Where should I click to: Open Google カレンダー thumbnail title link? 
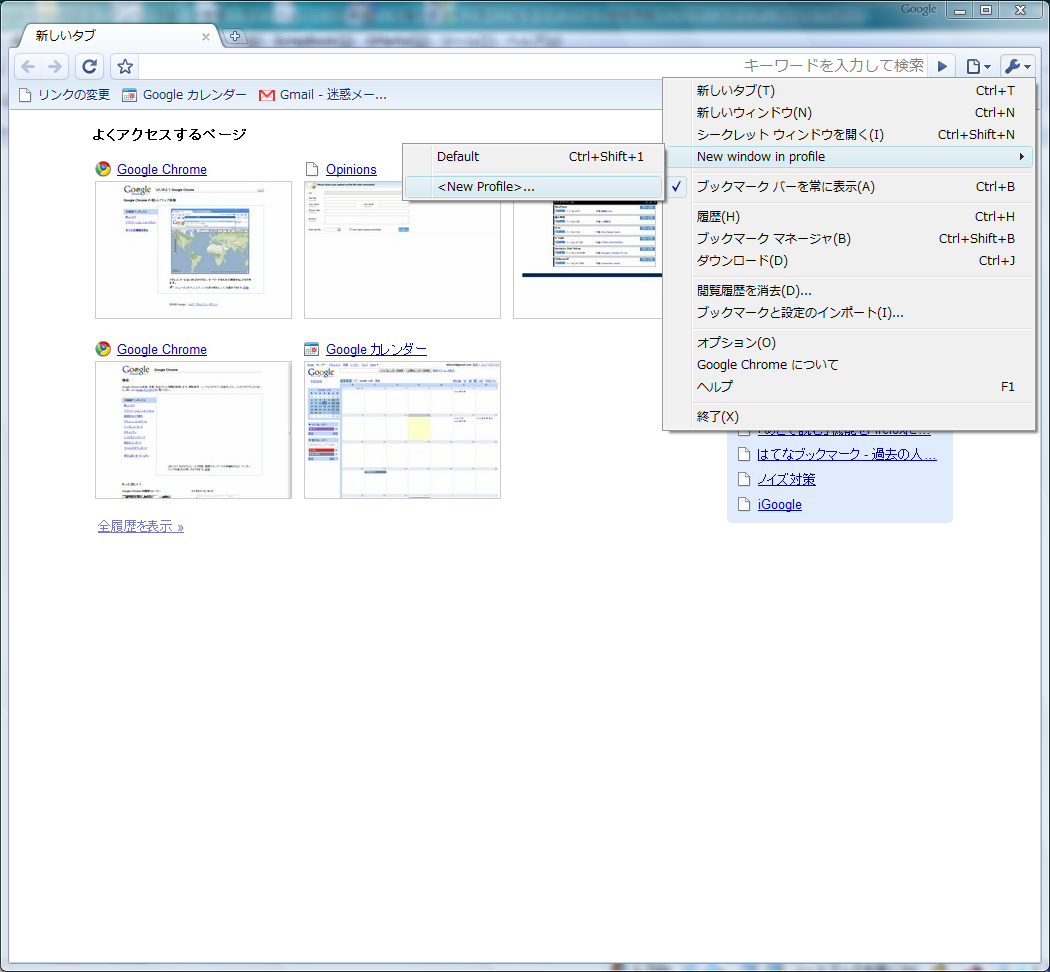point(376,349)
